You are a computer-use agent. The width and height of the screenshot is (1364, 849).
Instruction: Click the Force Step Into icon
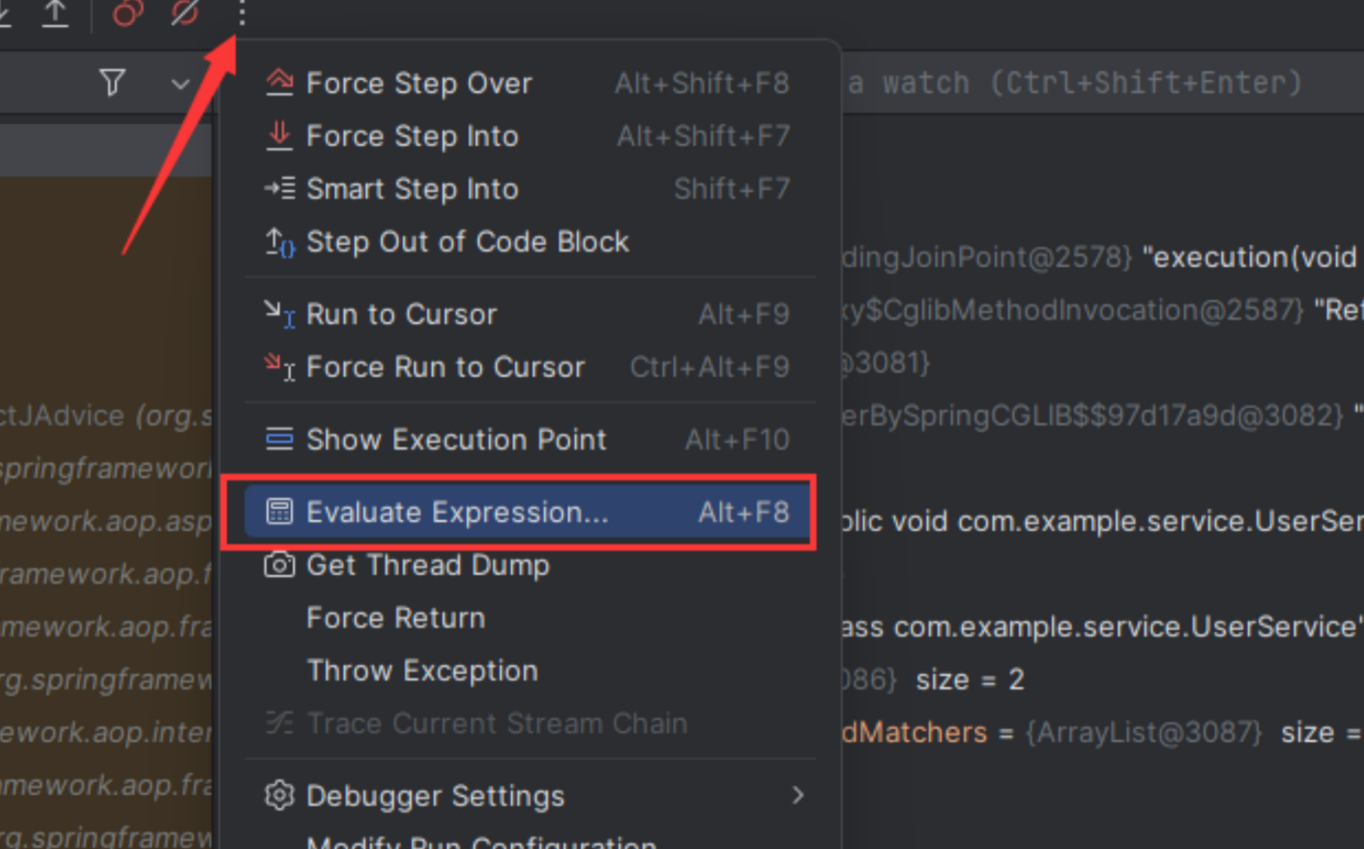pos(279,136)
